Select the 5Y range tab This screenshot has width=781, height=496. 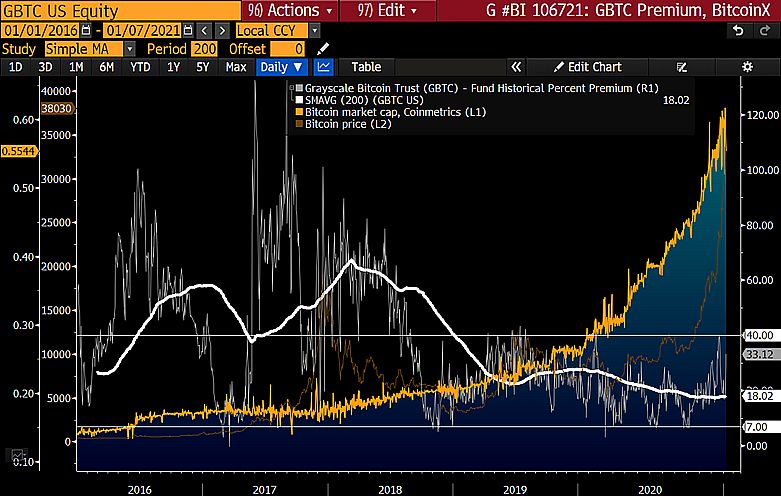[x=203, y=67]
